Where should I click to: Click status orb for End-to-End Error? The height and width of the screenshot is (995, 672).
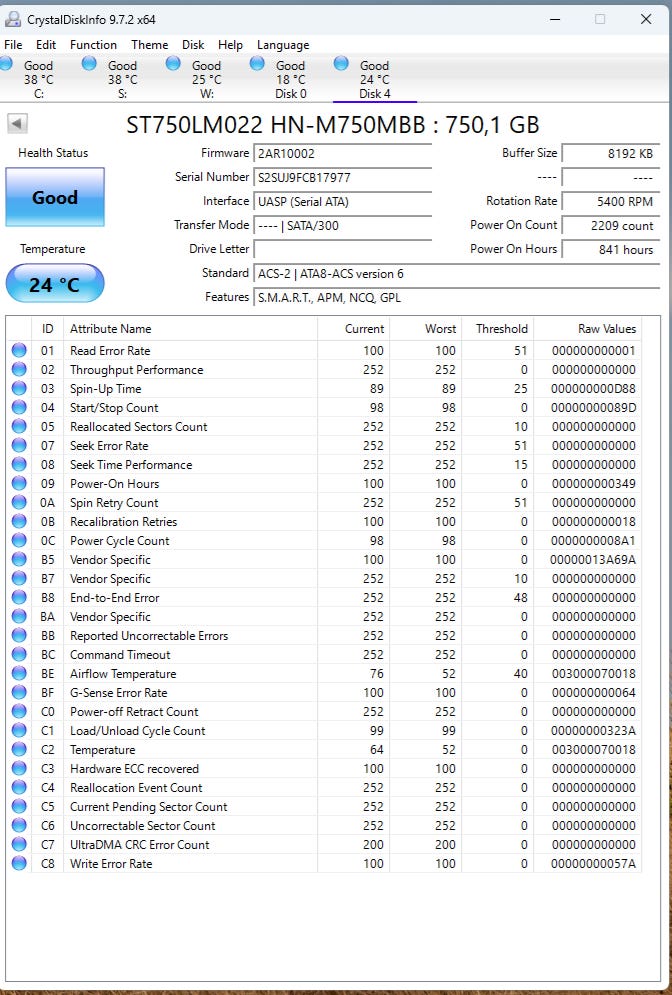click(19, 598)
